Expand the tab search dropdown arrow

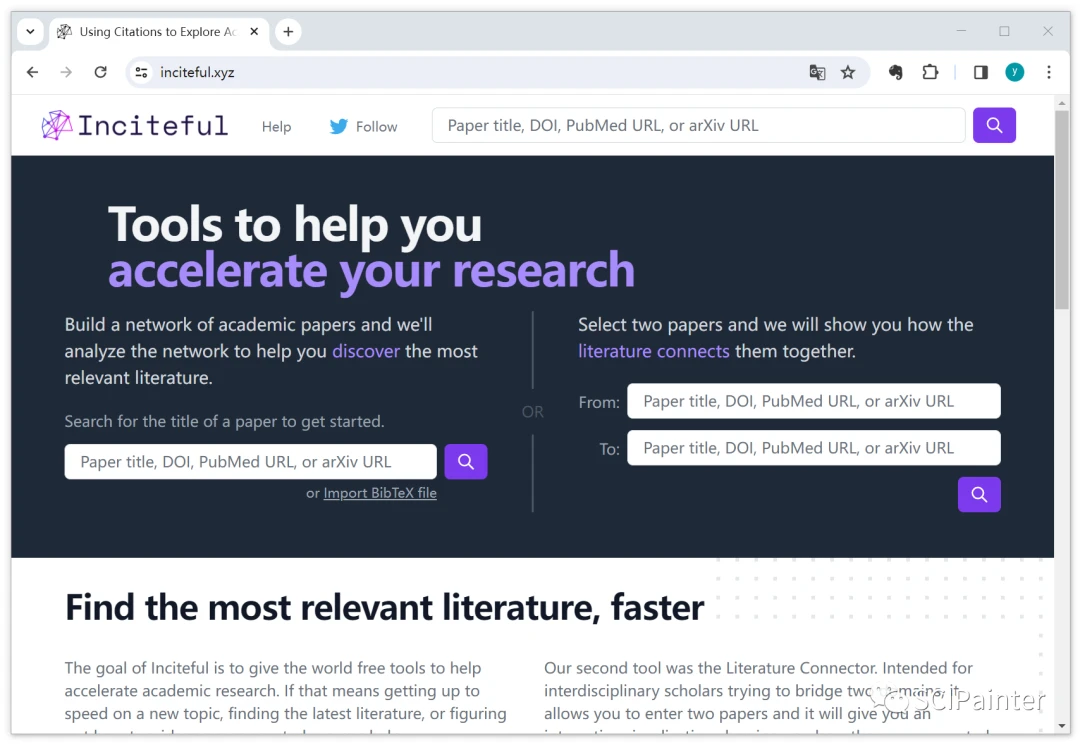pos(30,32)
